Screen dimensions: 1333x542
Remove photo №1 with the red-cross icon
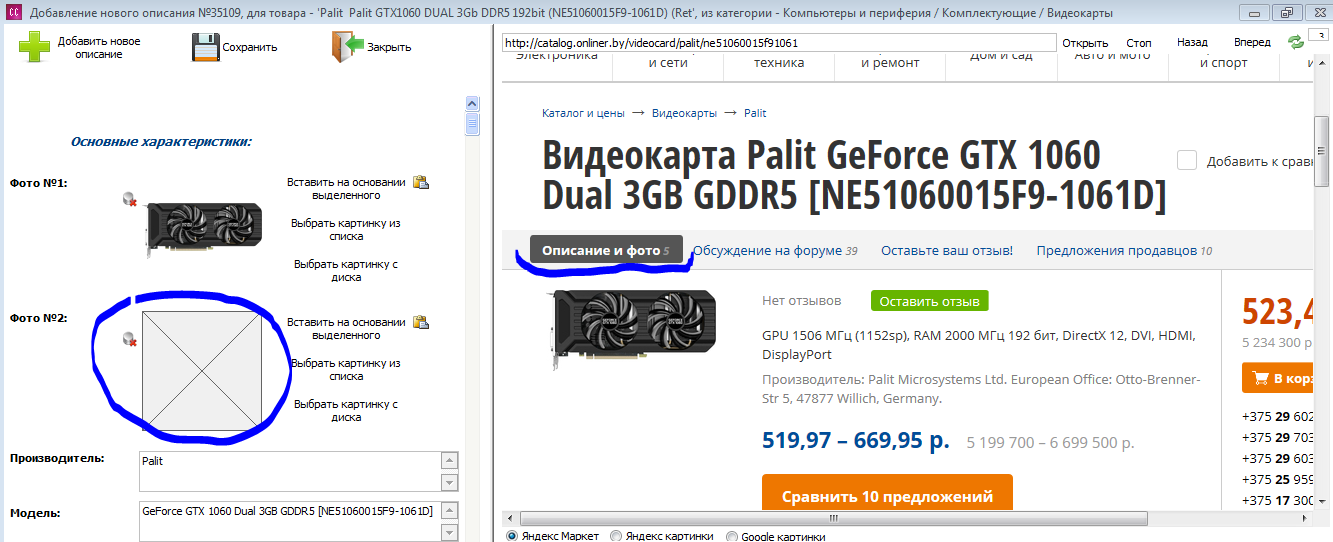[129, 200]
